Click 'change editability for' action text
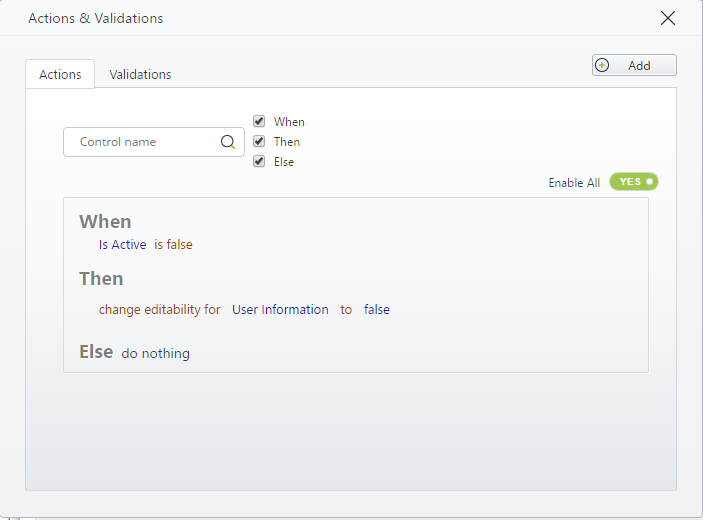 [160, 310]
